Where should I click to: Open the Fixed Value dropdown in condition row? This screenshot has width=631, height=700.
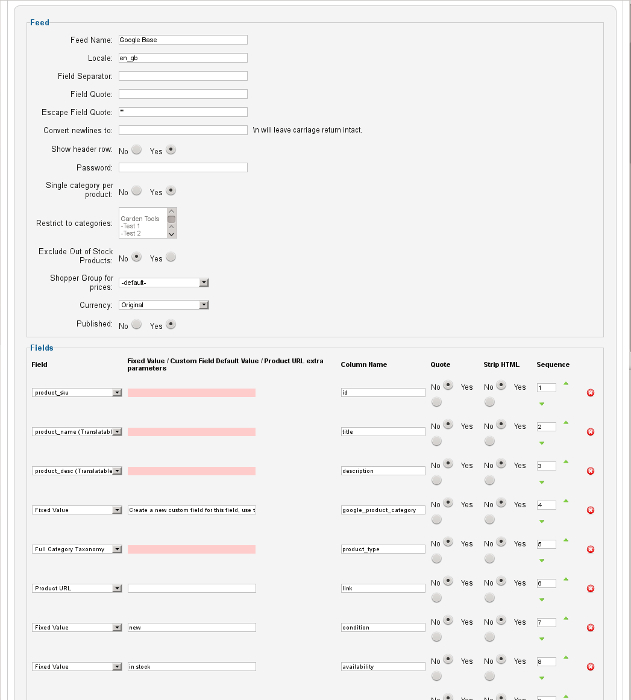pos(77,628)
